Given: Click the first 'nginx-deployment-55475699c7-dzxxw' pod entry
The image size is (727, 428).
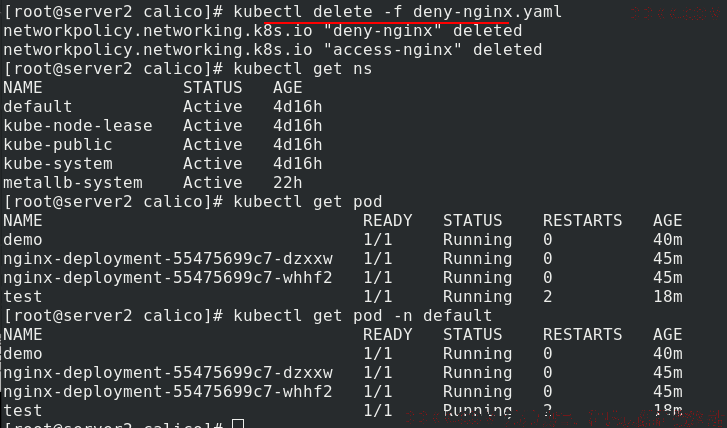Looking at the screenshot, I should pos(168,259).
